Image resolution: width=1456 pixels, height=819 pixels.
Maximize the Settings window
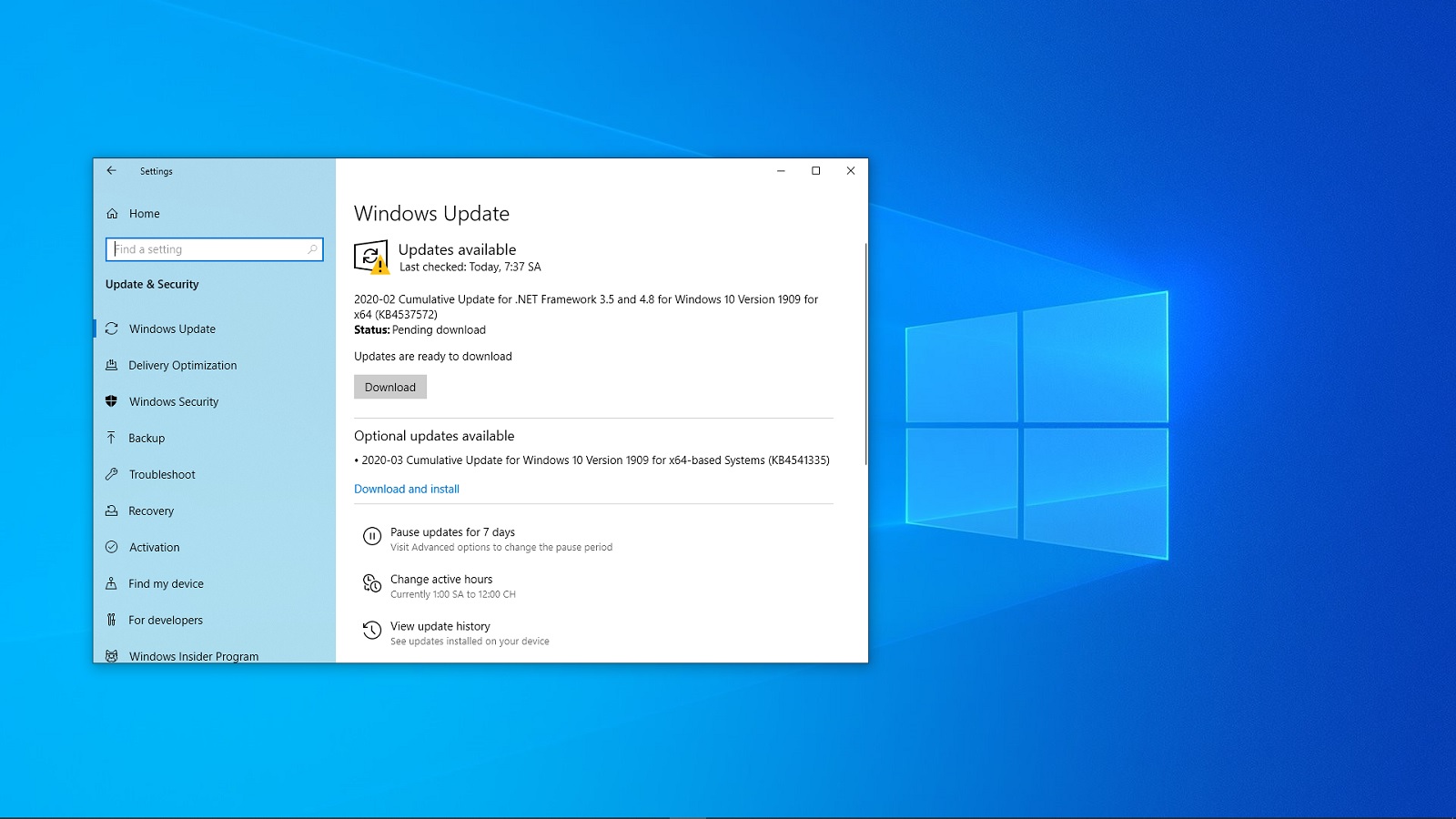point(816,170)
